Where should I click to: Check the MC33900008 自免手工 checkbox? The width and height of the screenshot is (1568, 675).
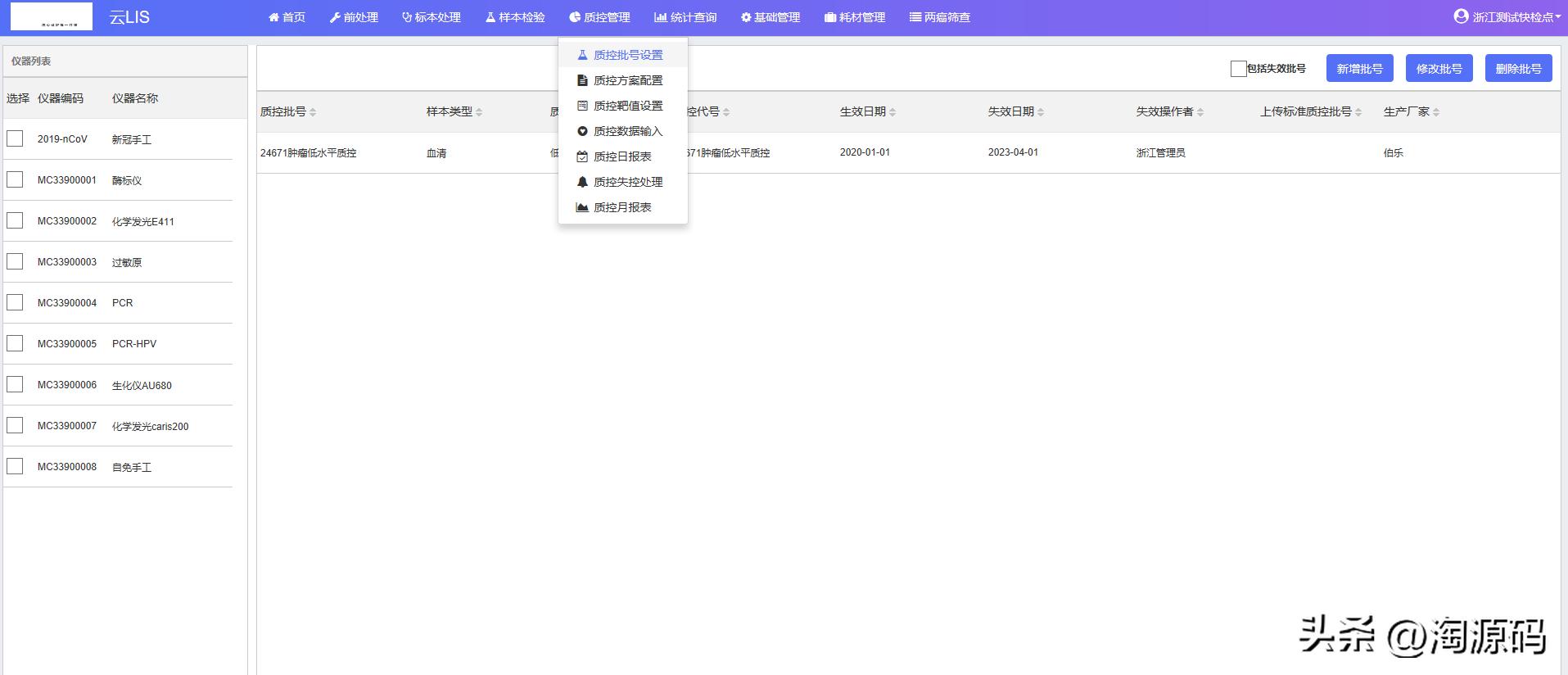pyautogui.click(x=15, y=466)
